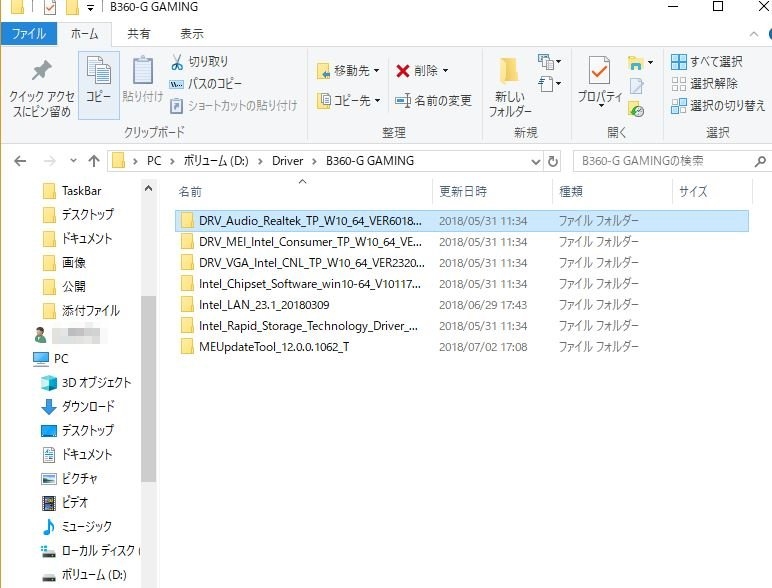The image size is (772, 588).
Task: Go forward with the right arrow
Action: [x=50, y=161]
